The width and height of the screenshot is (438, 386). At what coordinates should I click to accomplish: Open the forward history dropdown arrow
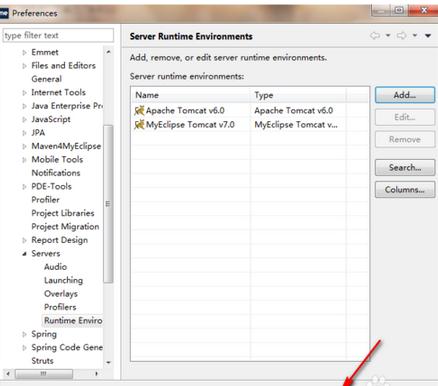(x=415, y=35)
